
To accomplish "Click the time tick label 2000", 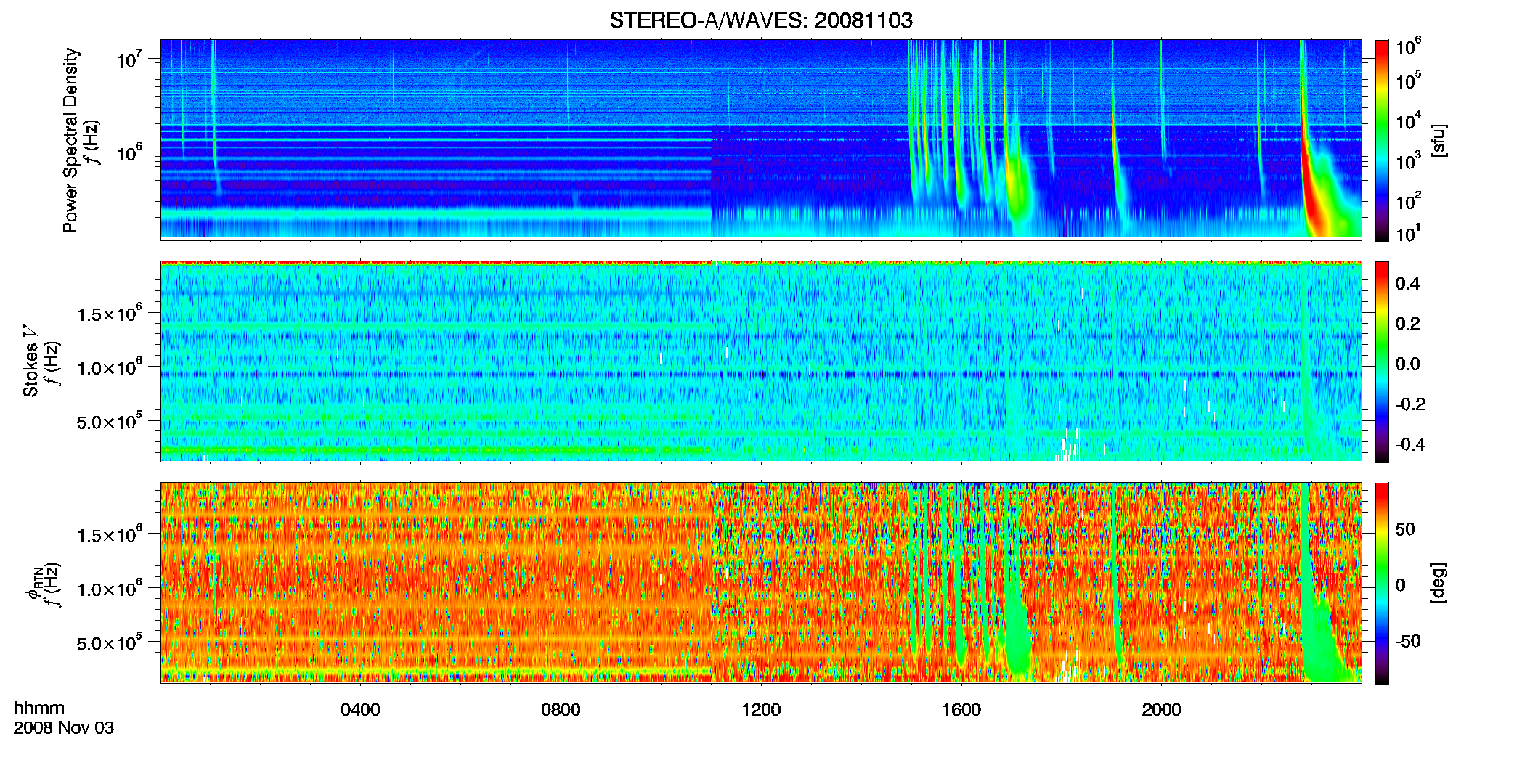I will [1161, 710].
